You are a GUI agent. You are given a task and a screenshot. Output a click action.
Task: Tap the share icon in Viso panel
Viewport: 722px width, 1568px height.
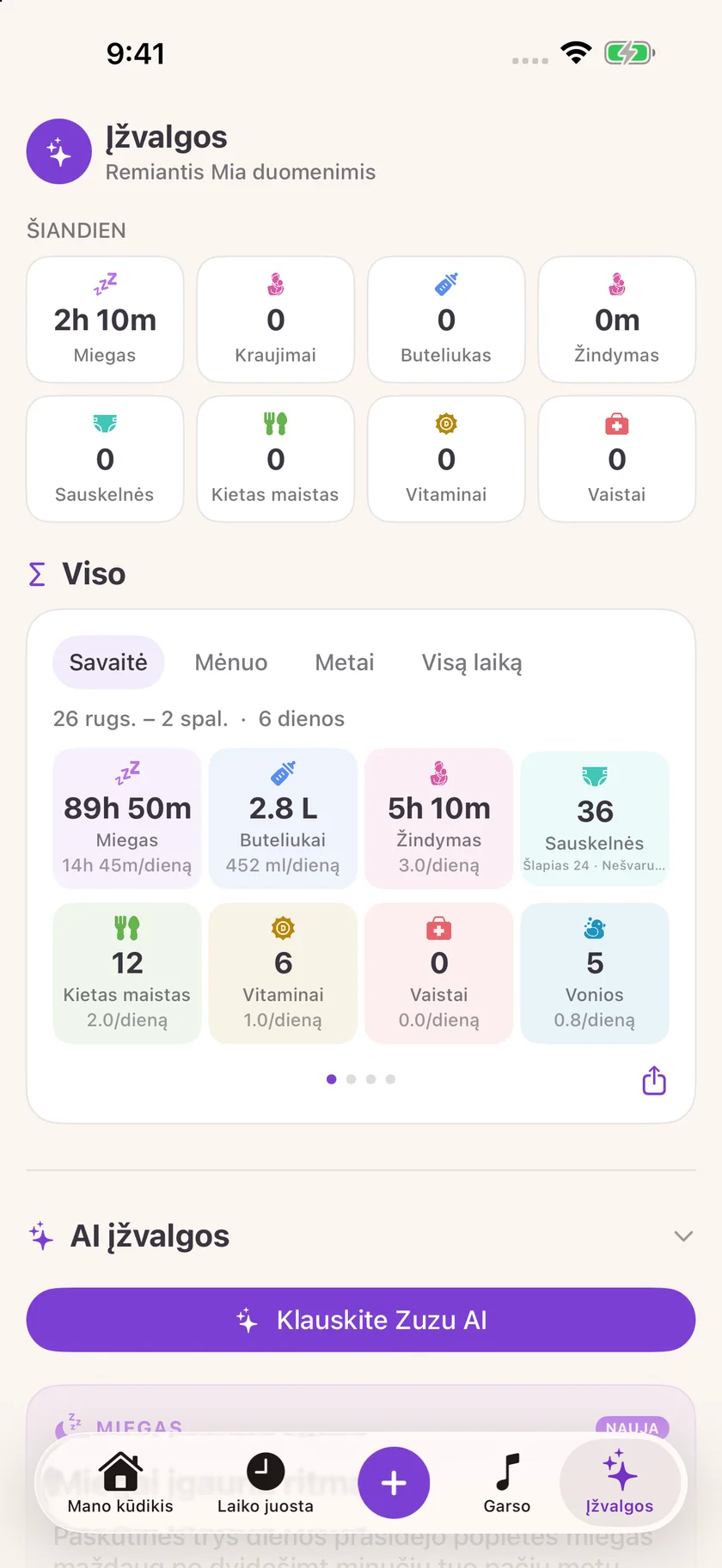(x=654, y=1081)
